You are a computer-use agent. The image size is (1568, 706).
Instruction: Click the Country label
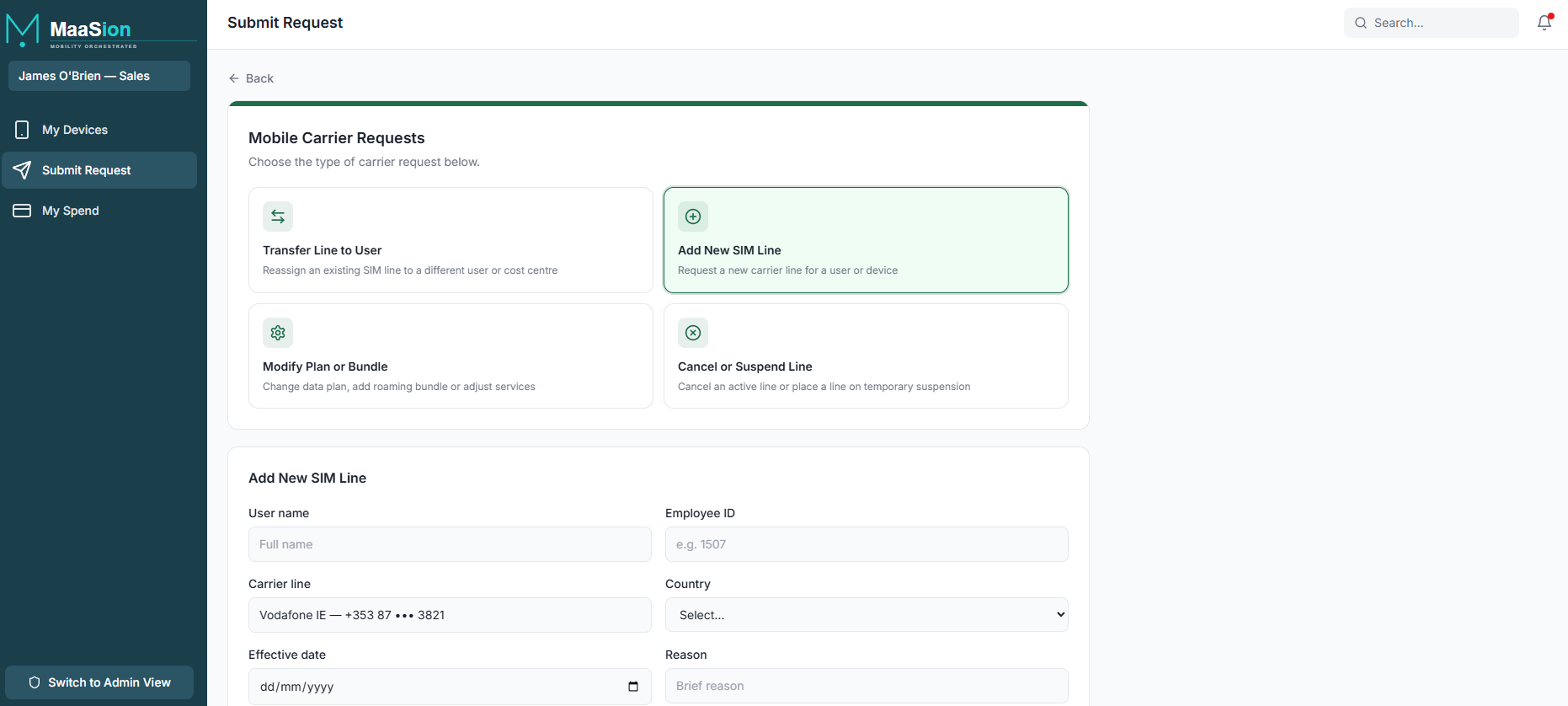click(x=688, y=584)
